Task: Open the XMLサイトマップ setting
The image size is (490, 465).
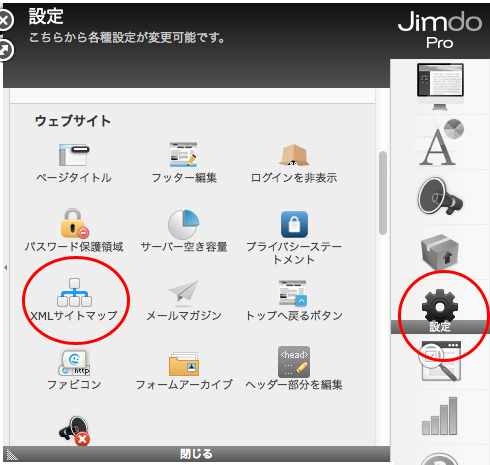Action: point(74,299)
